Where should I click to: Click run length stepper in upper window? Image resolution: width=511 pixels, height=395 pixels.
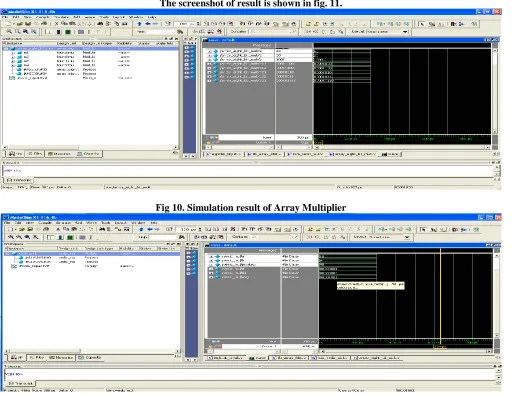(x=198, y=24)
